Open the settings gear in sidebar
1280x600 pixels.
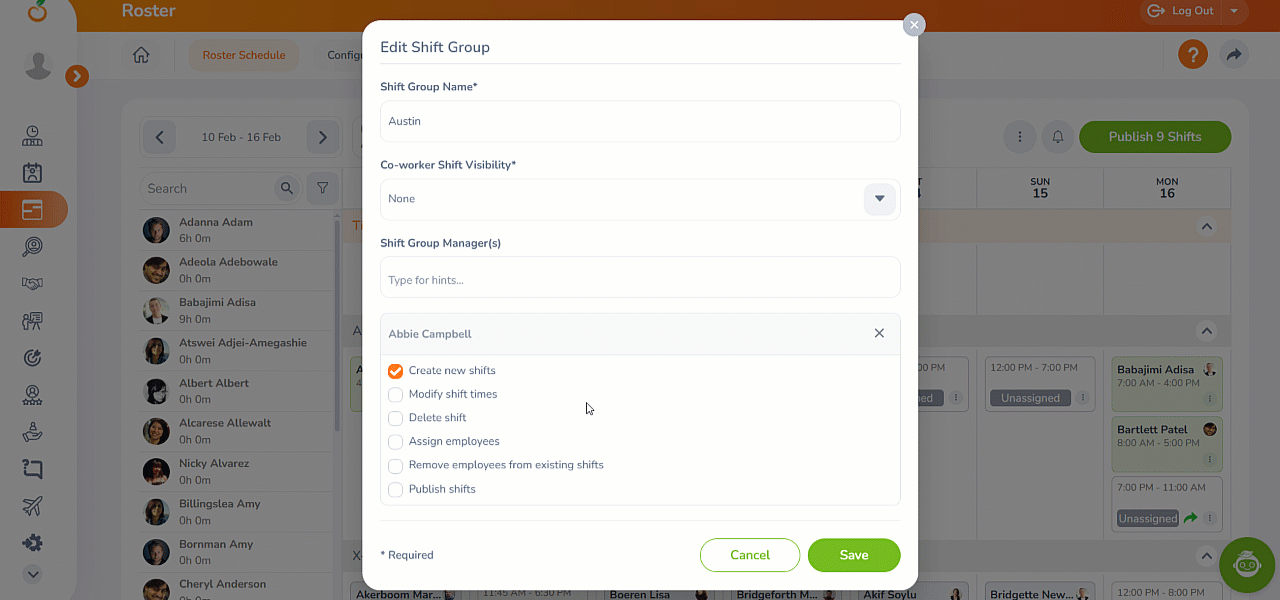(x=32, y=542)
